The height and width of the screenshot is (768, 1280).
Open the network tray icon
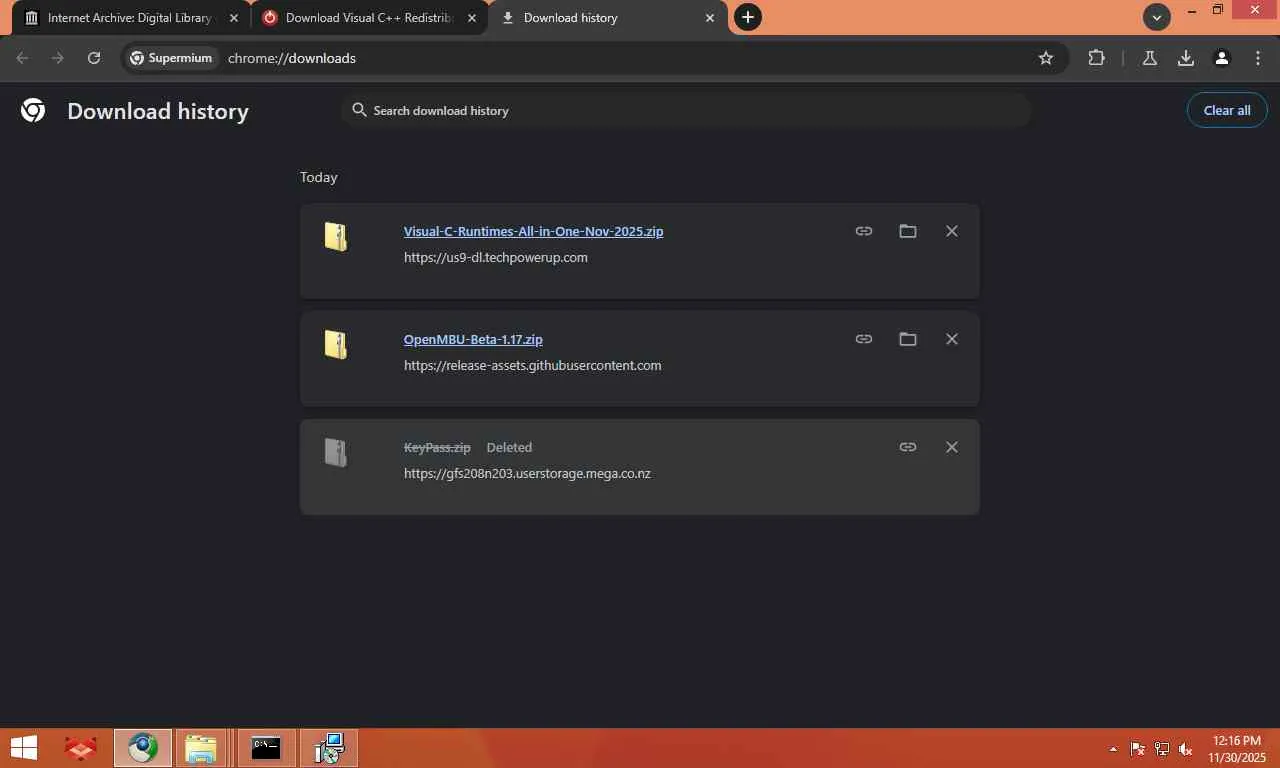tap(1162, 749)
